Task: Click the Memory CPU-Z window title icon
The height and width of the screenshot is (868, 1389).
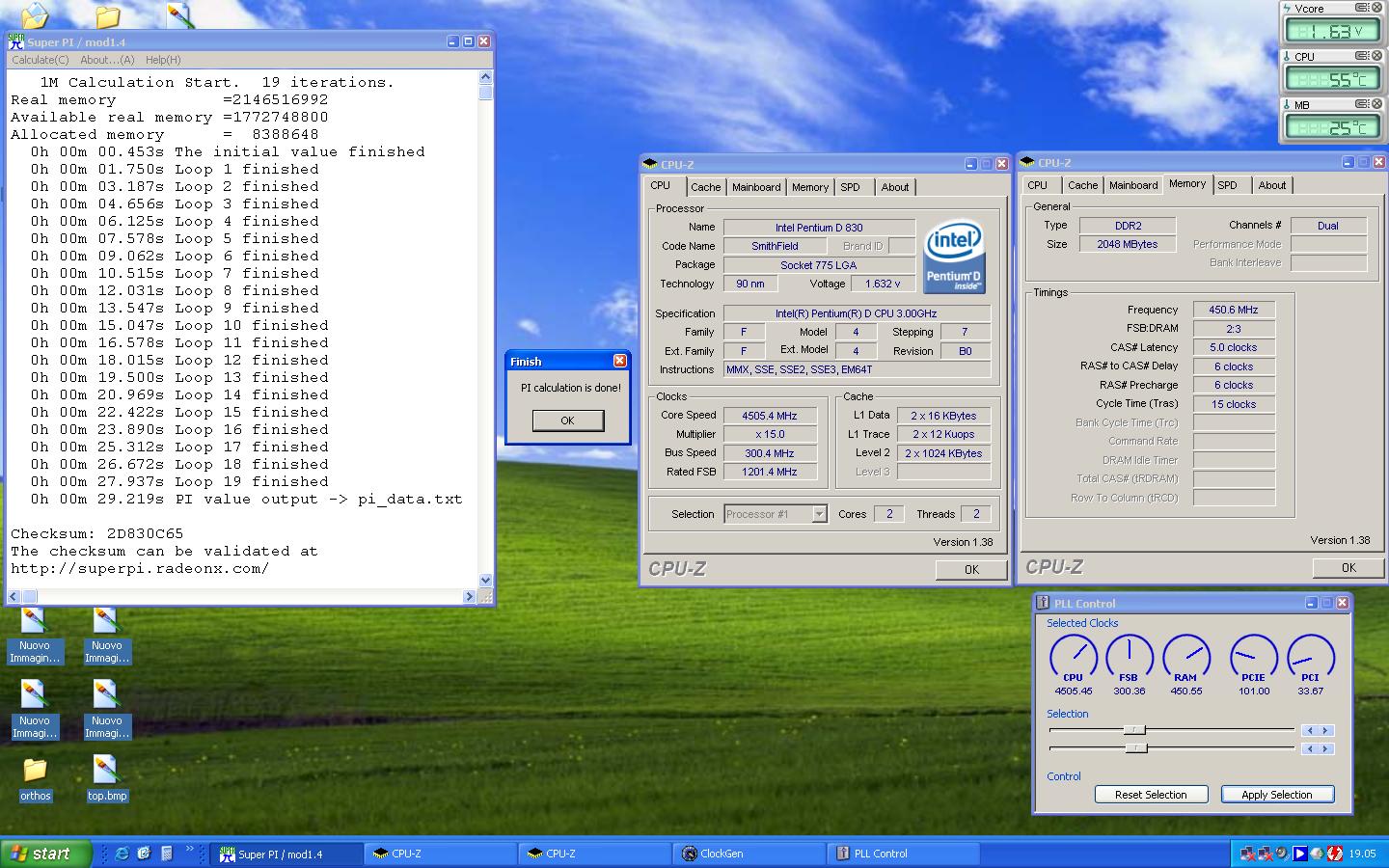Action: click(x=1027, y=162)
